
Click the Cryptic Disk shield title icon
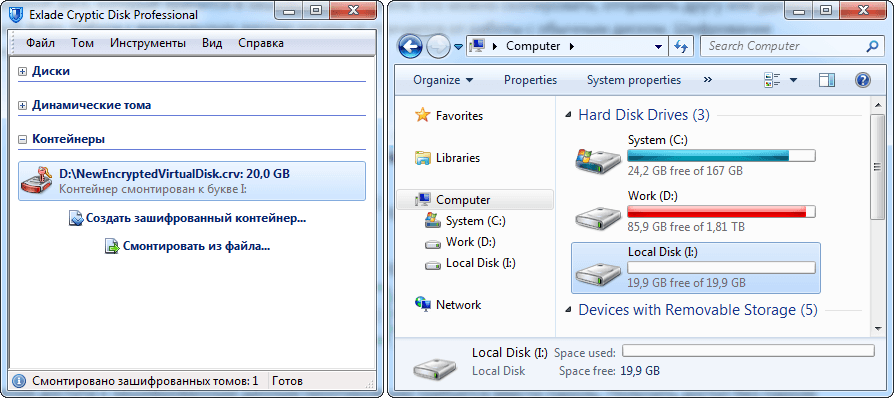(x=18, y=14)
